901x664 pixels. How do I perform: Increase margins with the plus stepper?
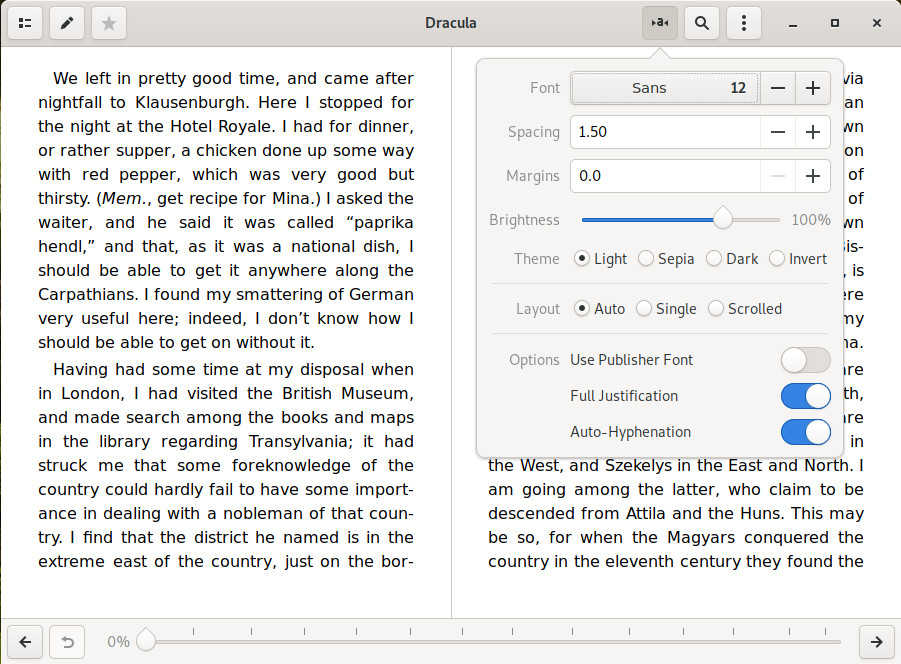[812, 175]
